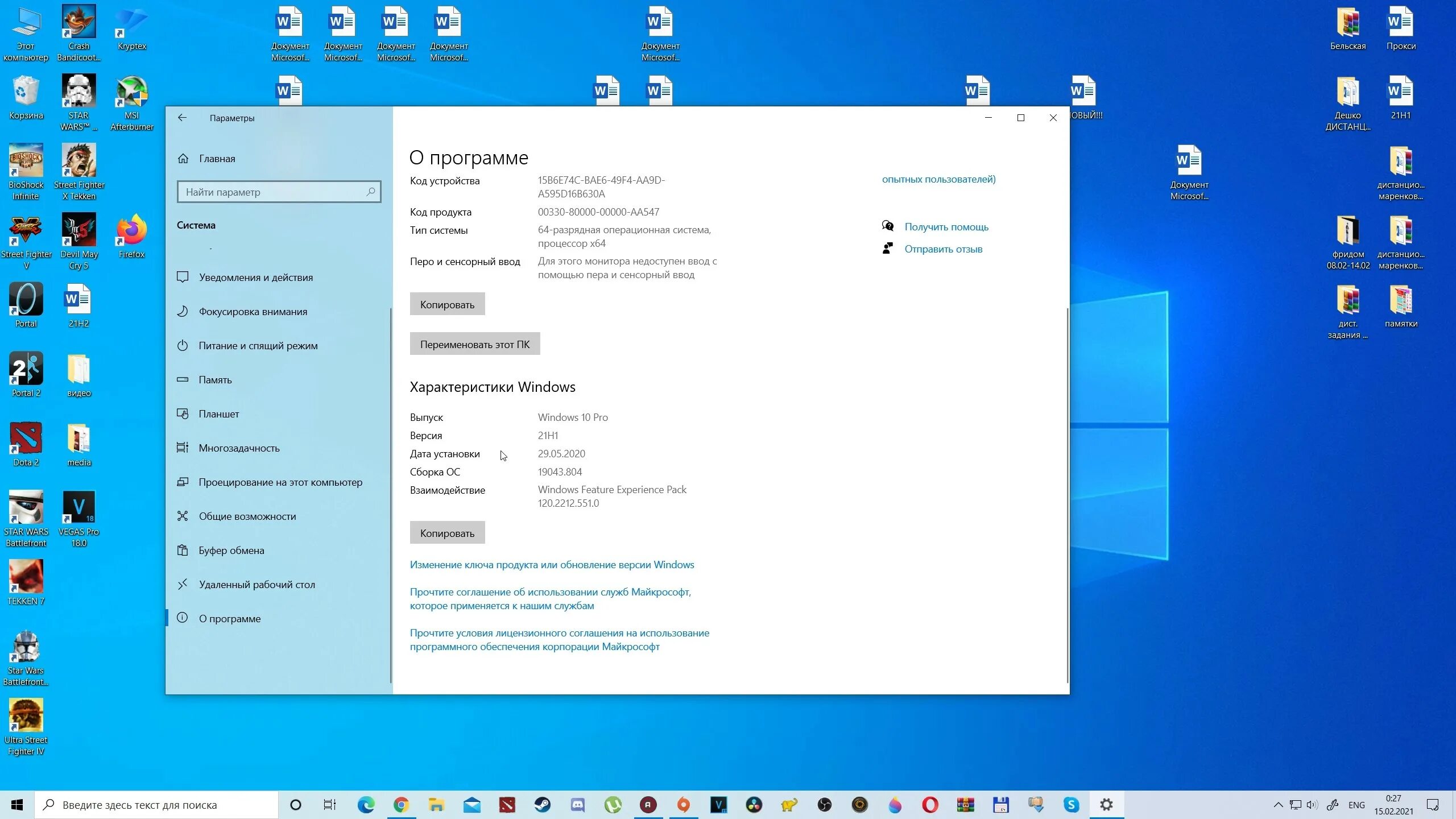The image size is (1456, 819).
Task: Select Прокси Word document on desktop
Action: coord(1401,28)
